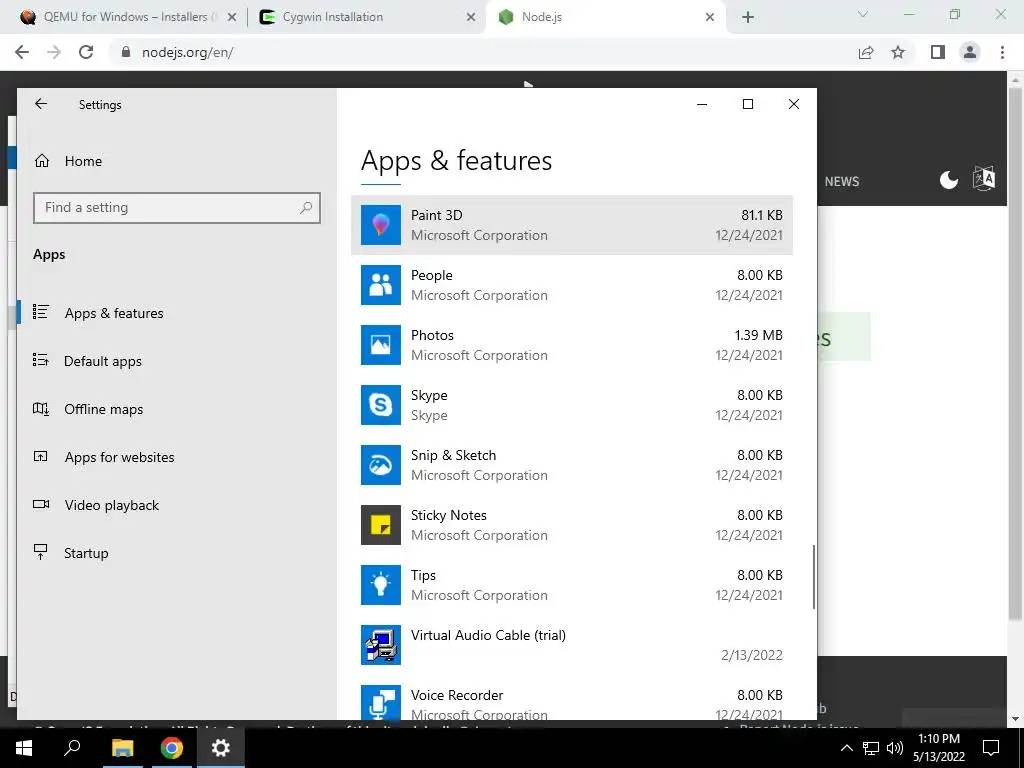Click the Chrome address bar URL
1024x768 pixels.
point(187,52)
